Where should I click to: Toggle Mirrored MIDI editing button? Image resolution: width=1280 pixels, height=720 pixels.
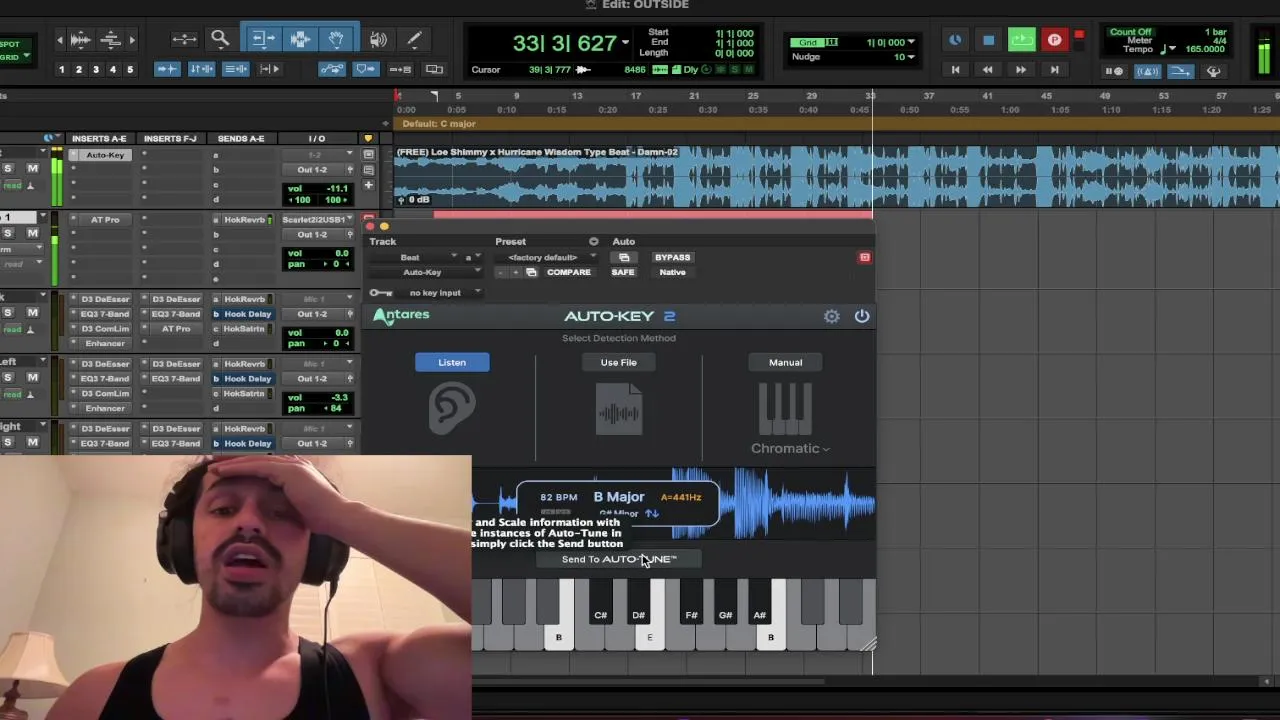pyautogui.click(x=400, y=69)
